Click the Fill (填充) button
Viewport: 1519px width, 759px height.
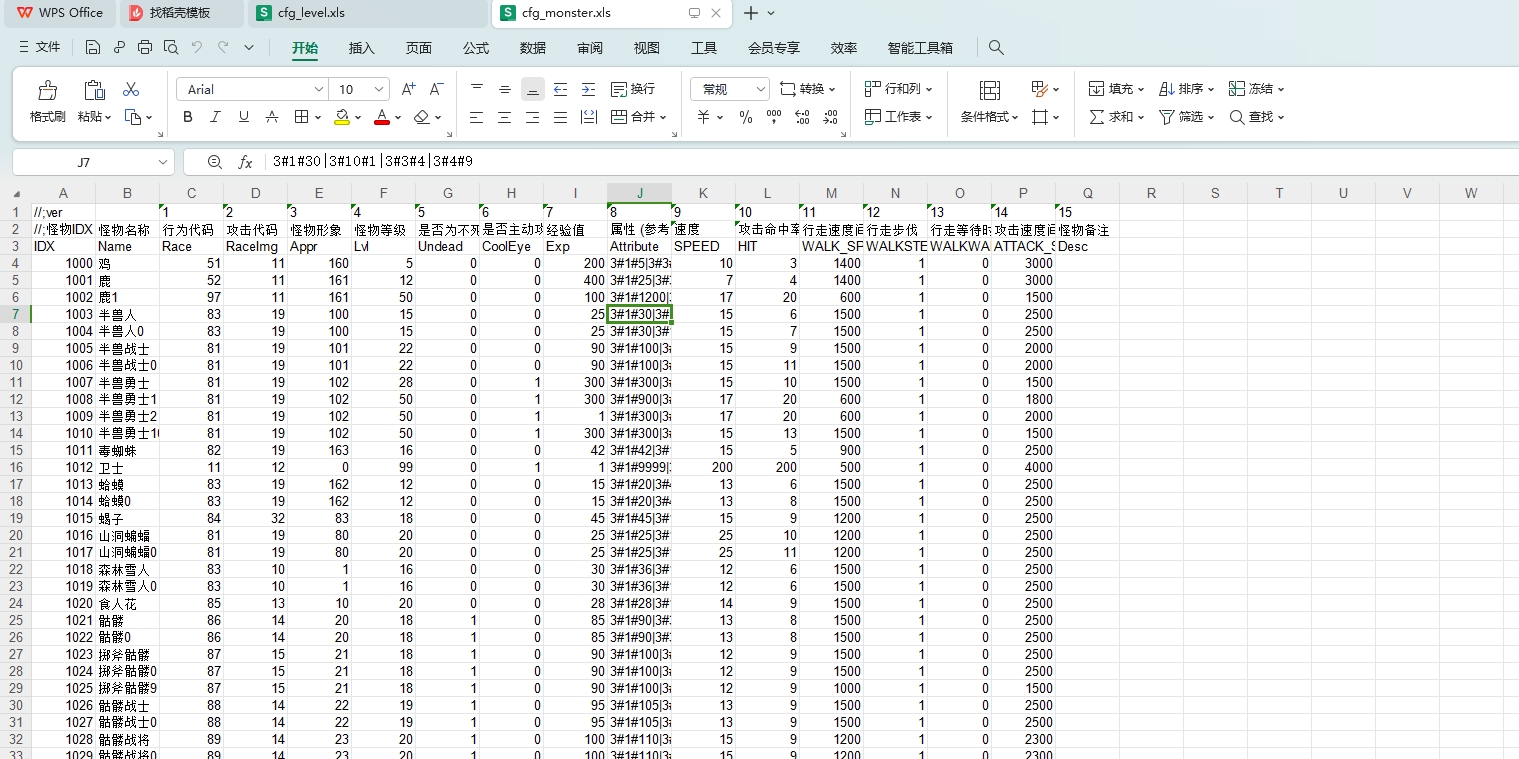tap(1116, 89)
